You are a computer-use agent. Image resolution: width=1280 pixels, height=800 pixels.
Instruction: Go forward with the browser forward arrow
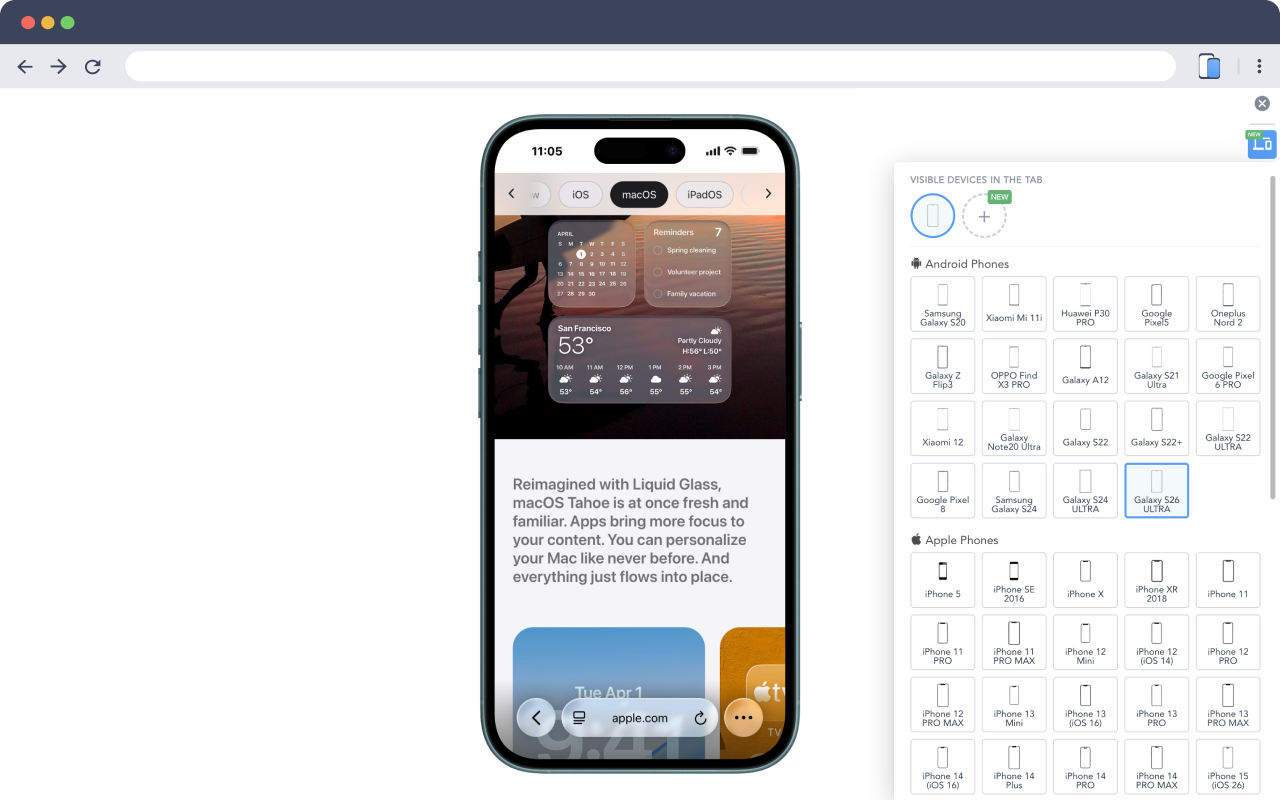tap(59, 67)
